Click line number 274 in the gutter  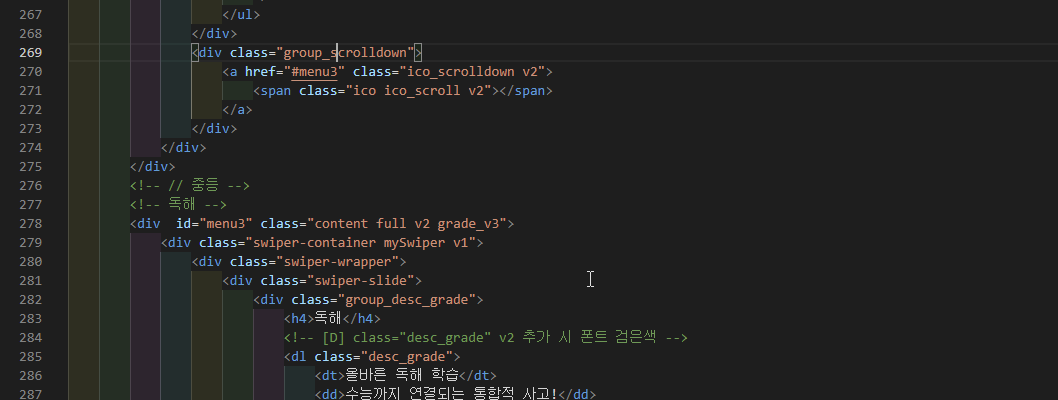[x=30, y=147]
